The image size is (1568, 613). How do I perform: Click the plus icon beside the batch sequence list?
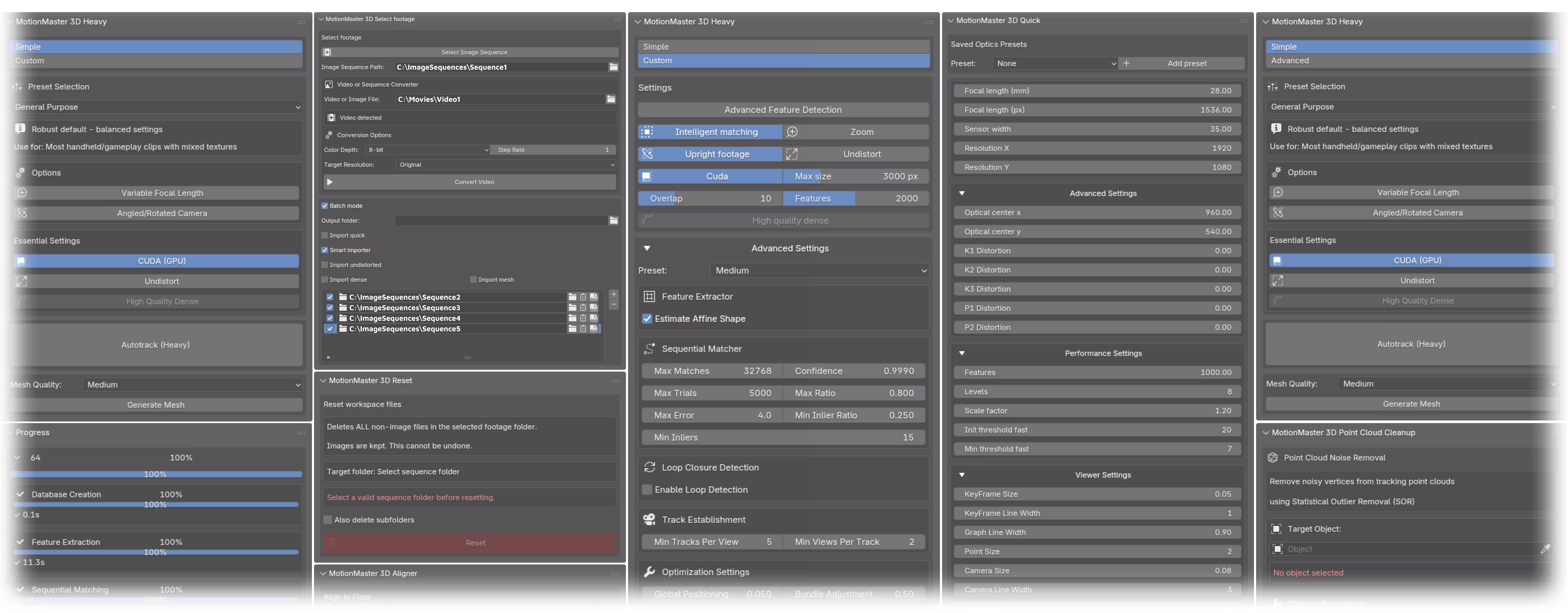(x=614, y=294)
